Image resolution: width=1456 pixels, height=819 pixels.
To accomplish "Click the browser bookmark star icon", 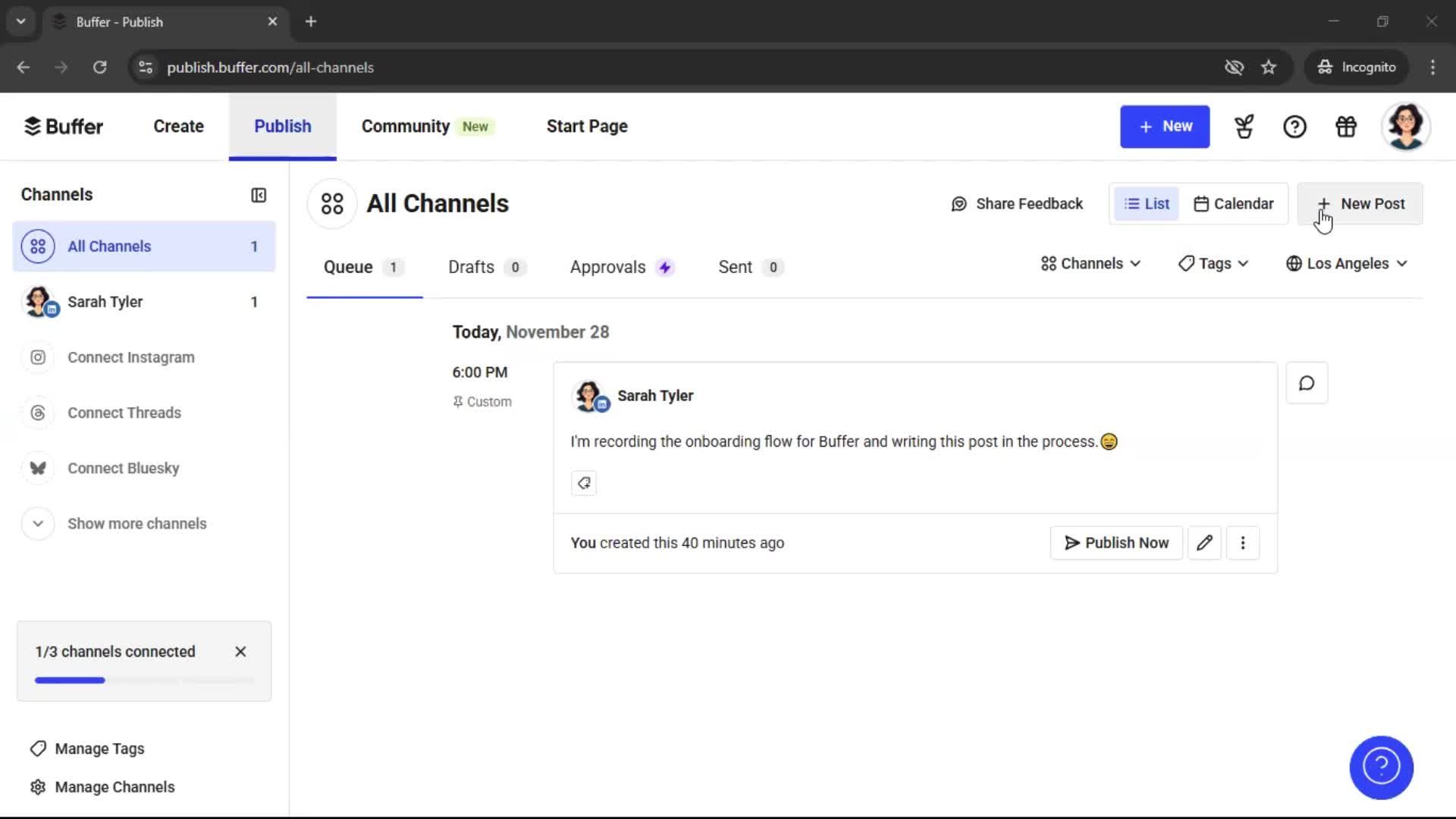I will tap(1269, 67).
